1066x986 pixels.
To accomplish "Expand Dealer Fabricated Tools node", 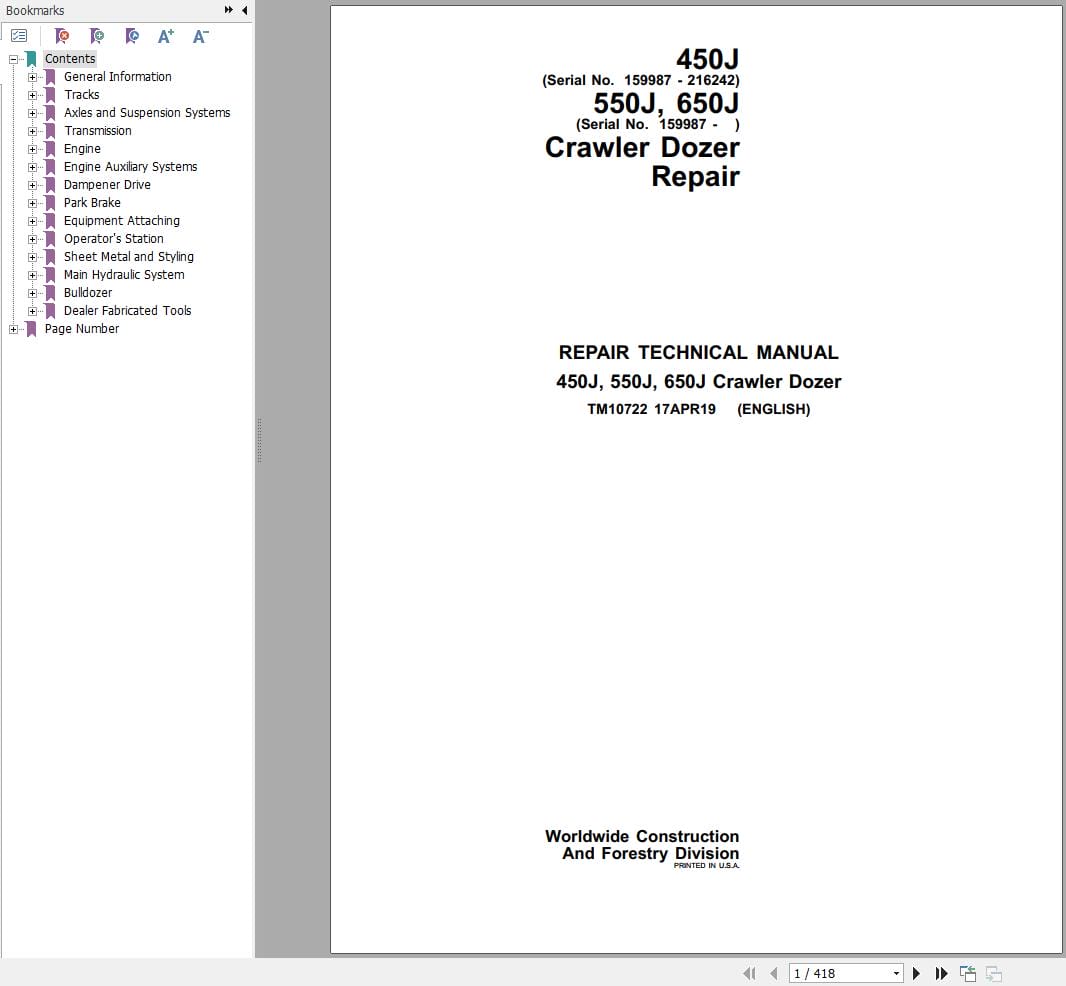I will pyautogui.click(x=32, y=311).
